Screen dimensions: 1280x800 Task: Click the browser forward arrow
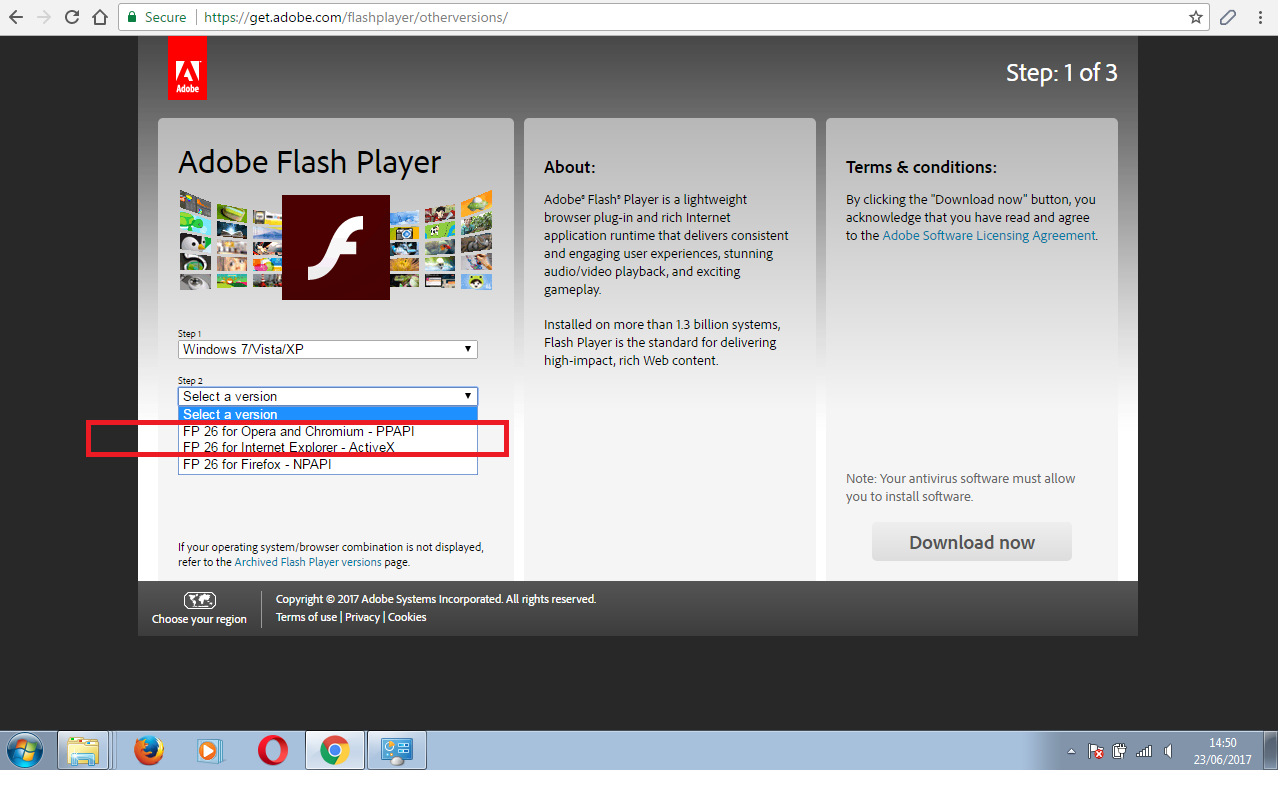point(44,17)
